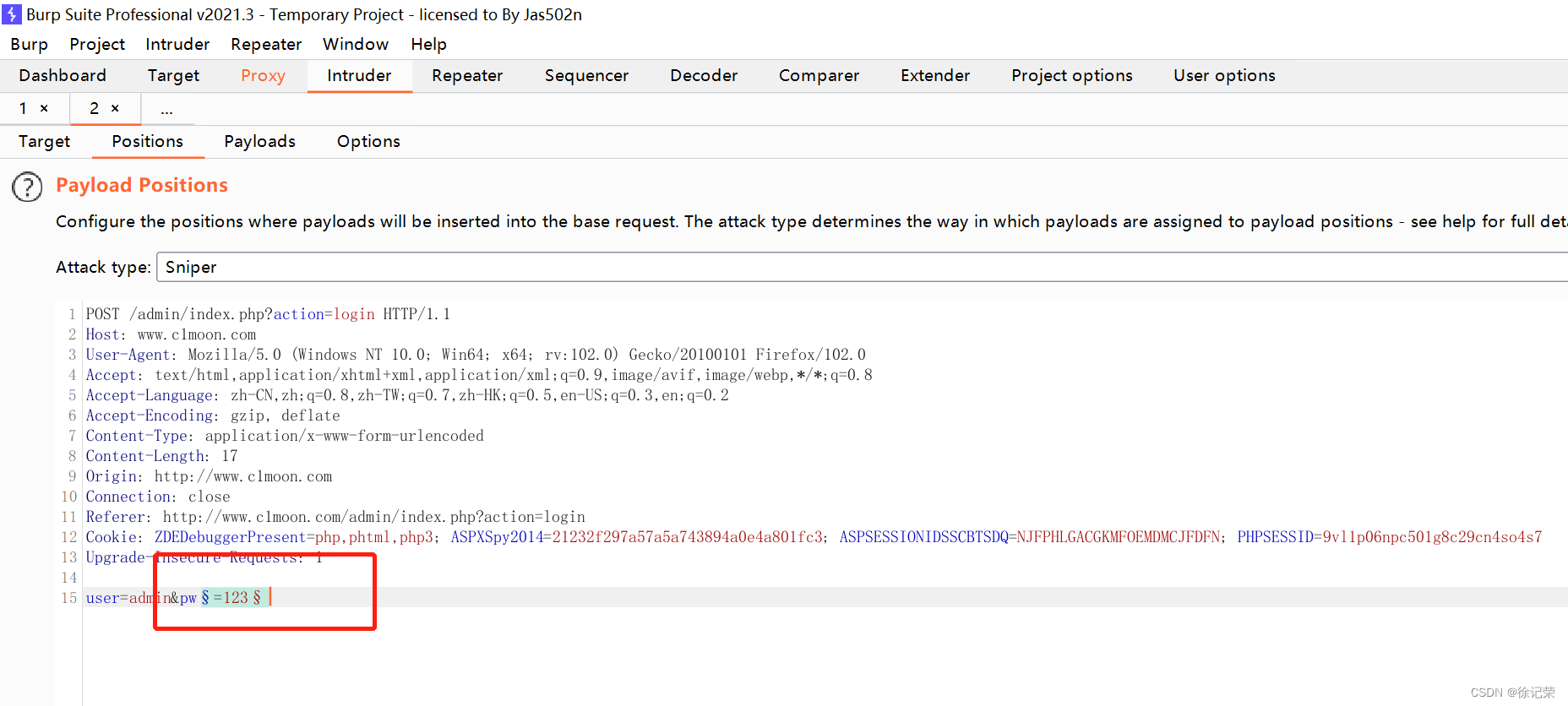The height and width of the screenshot is (706, 1568).
Task: Open the Intruder Options sub-tab
Action: [x=368, y=141]
